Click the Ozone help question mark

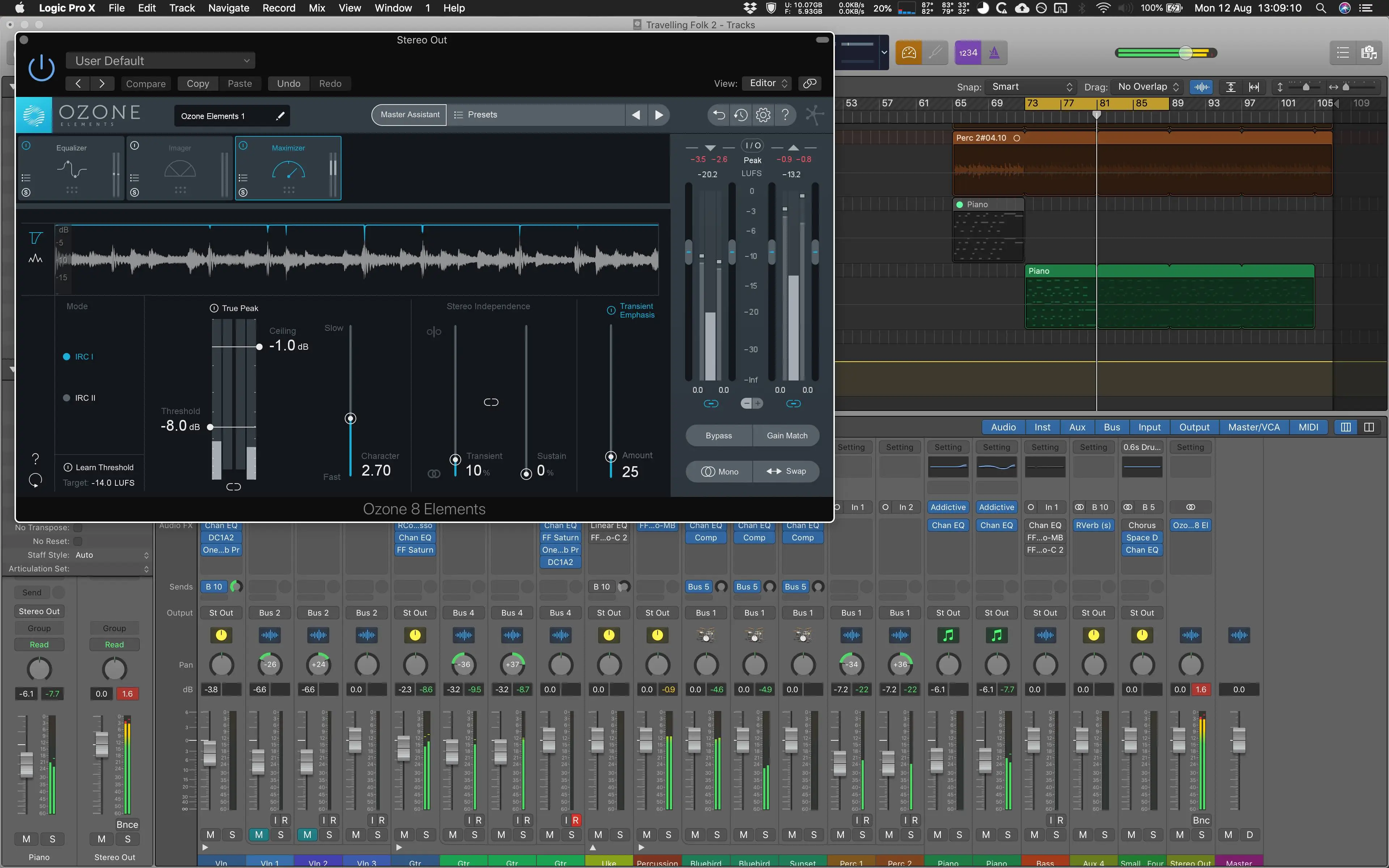pyautogui.click(x=785, y=115)
